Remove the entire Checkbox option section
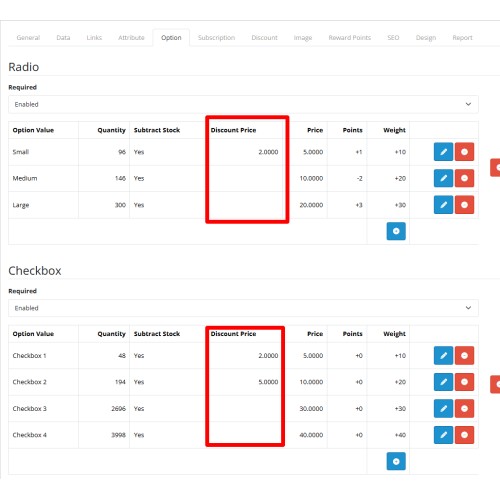This screenshot has height=500, width=500. pyautogui.click(x=495, y=384)
